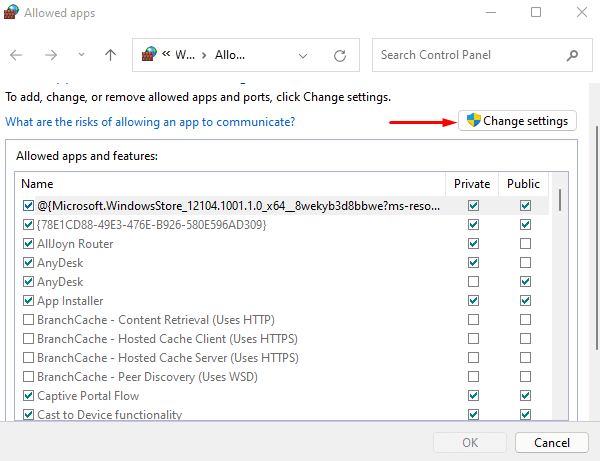Toggle Public for Microsoft.WindowsStore row

(x=525, y=206)
